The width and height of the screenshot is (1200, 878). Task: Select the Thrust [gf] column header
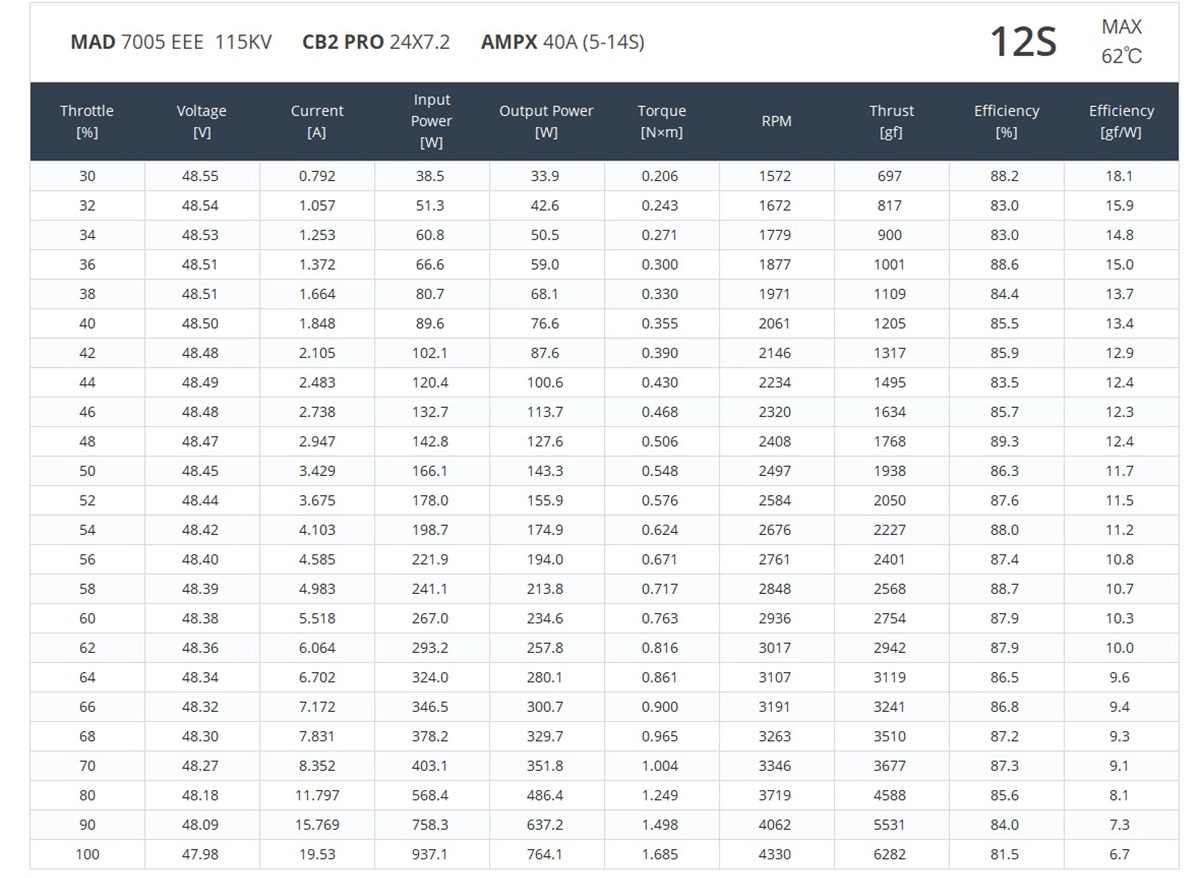coord(891,121)
